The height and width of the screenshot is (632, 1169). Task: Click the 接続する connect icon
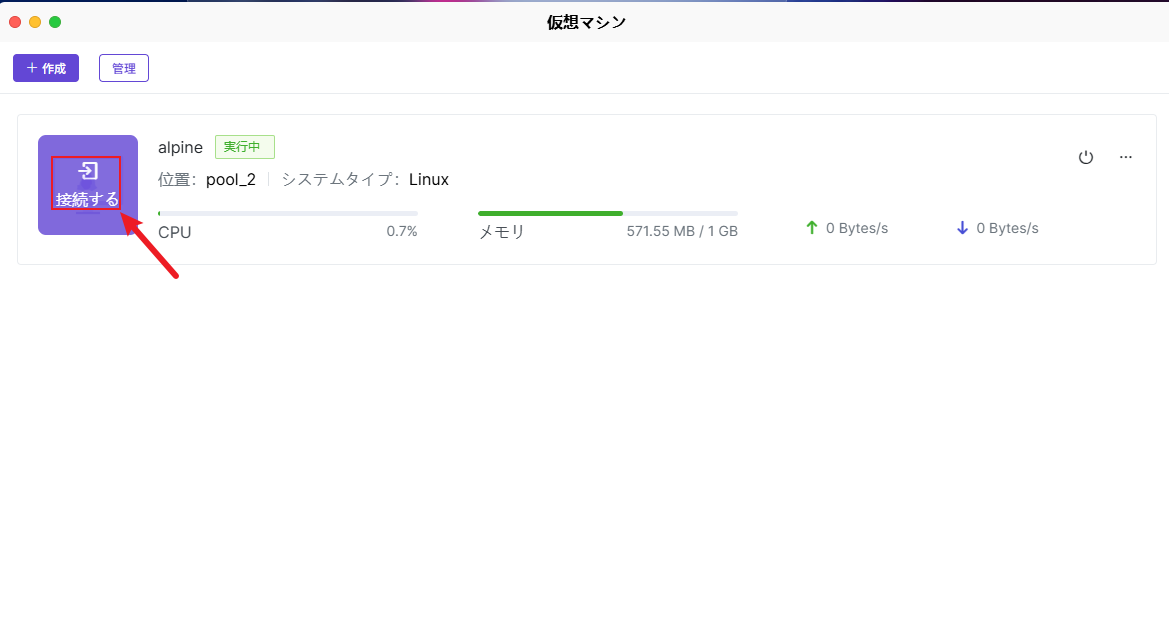[x=88, y=172]
